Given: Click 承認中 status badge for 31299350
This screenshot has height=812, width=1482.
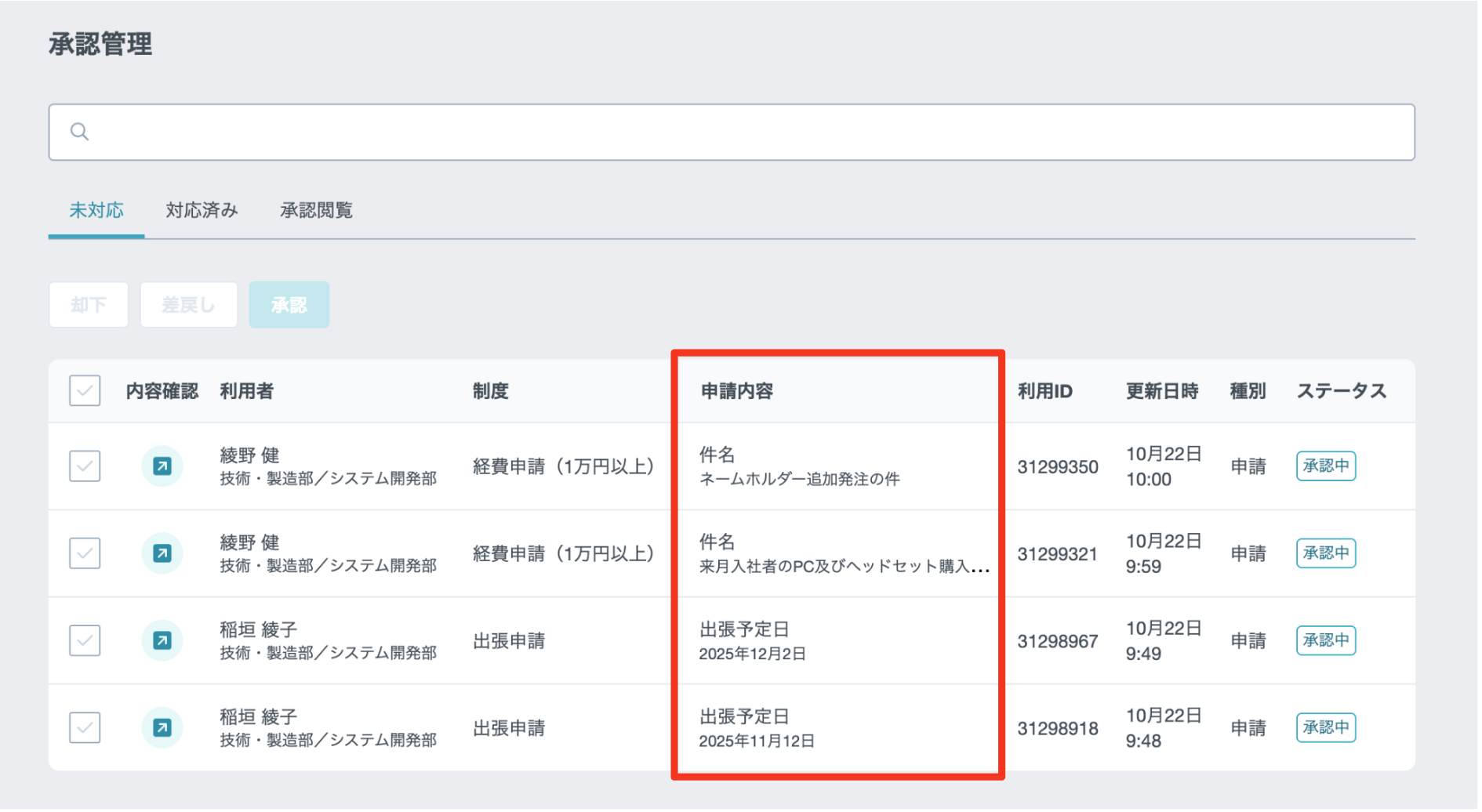Looking at the screenshot, I should point(1326,467).
